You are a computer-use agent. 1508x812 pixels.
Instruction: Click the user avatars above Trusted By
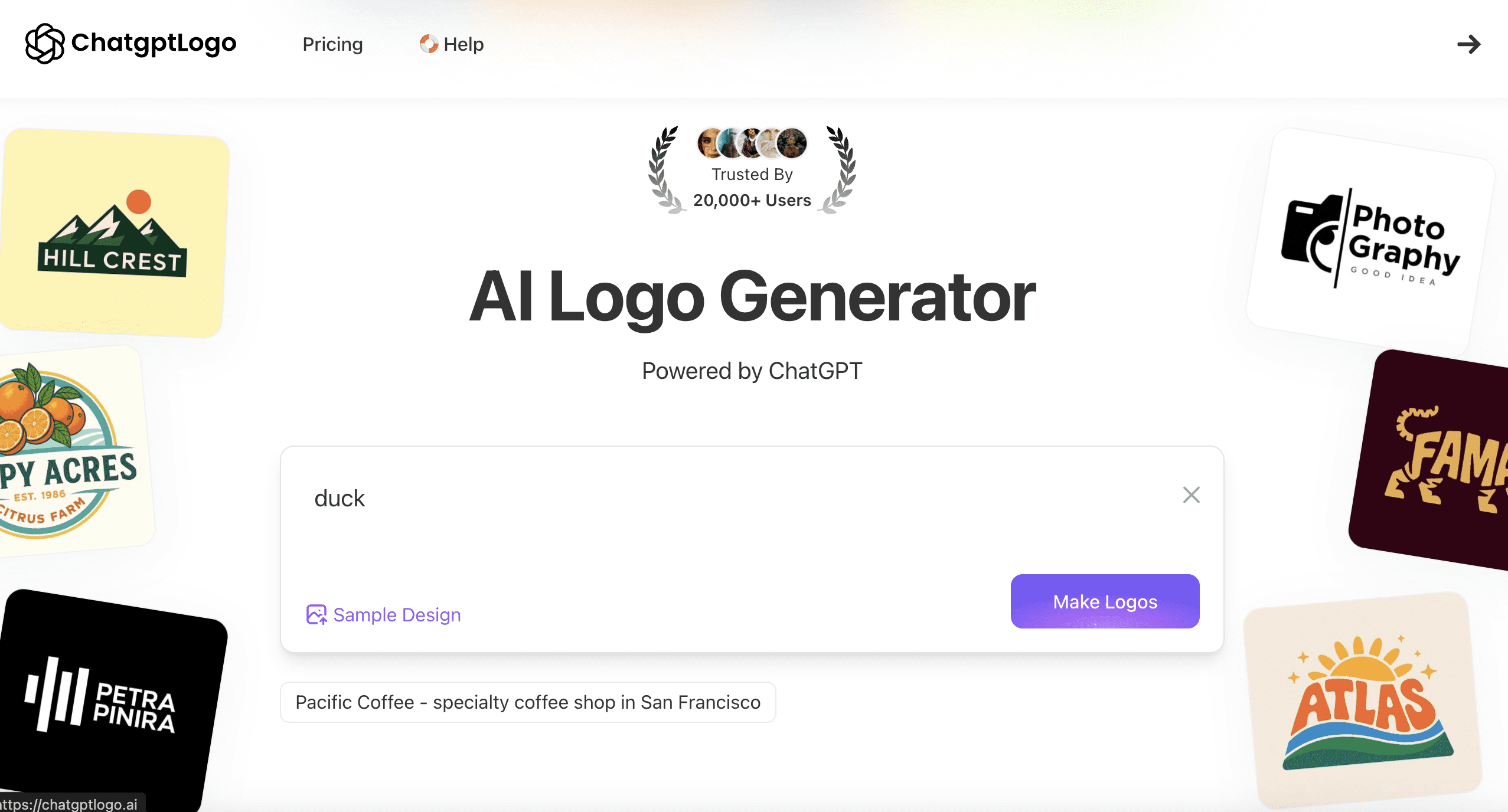click(x=752, y=143)
